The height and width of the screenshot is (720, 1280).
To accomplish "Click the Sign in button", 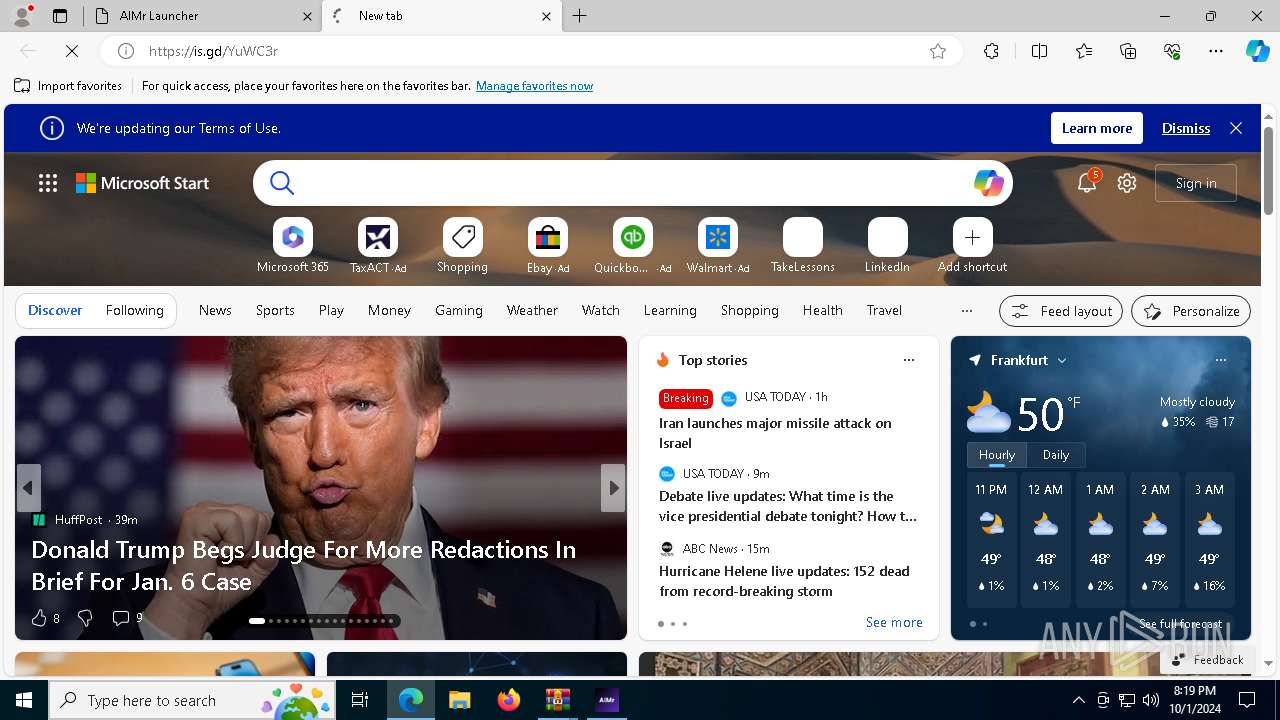I will click(x=1196, y=183).
